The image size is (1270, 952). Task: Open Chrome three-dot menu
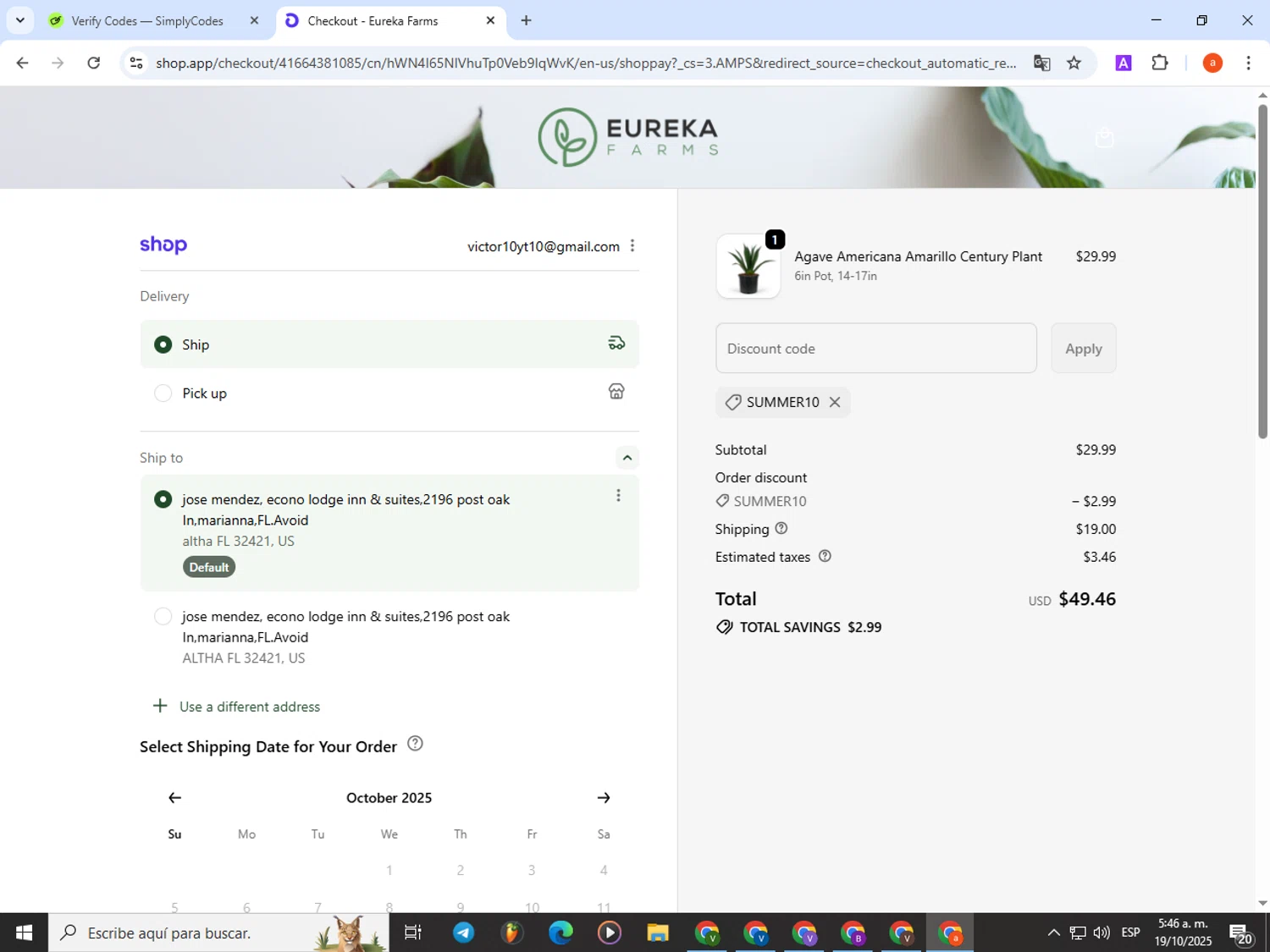1248,63
